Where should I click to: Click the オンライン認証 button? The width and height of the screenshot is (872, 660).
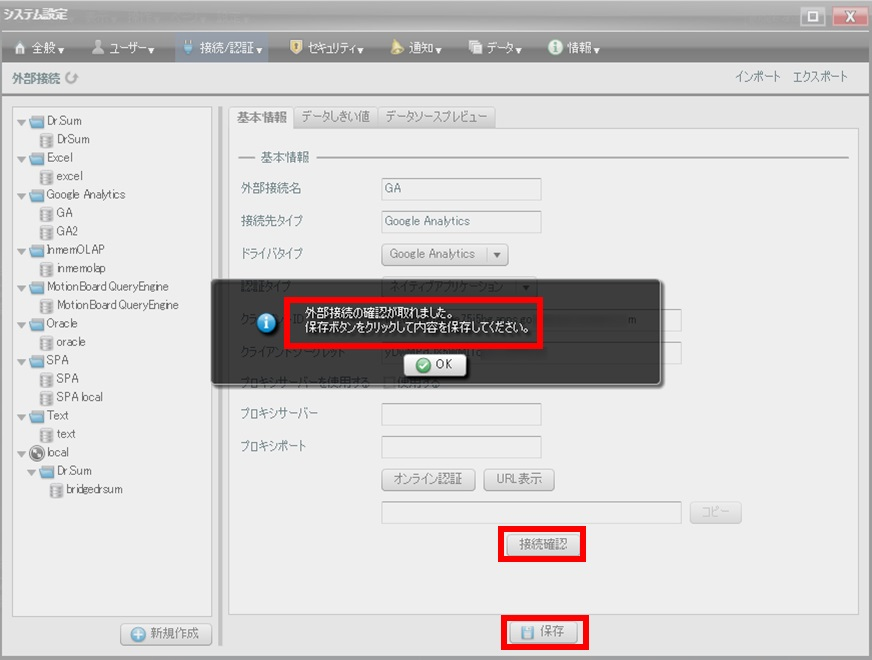pyautogui.click(x=428, y=479)
